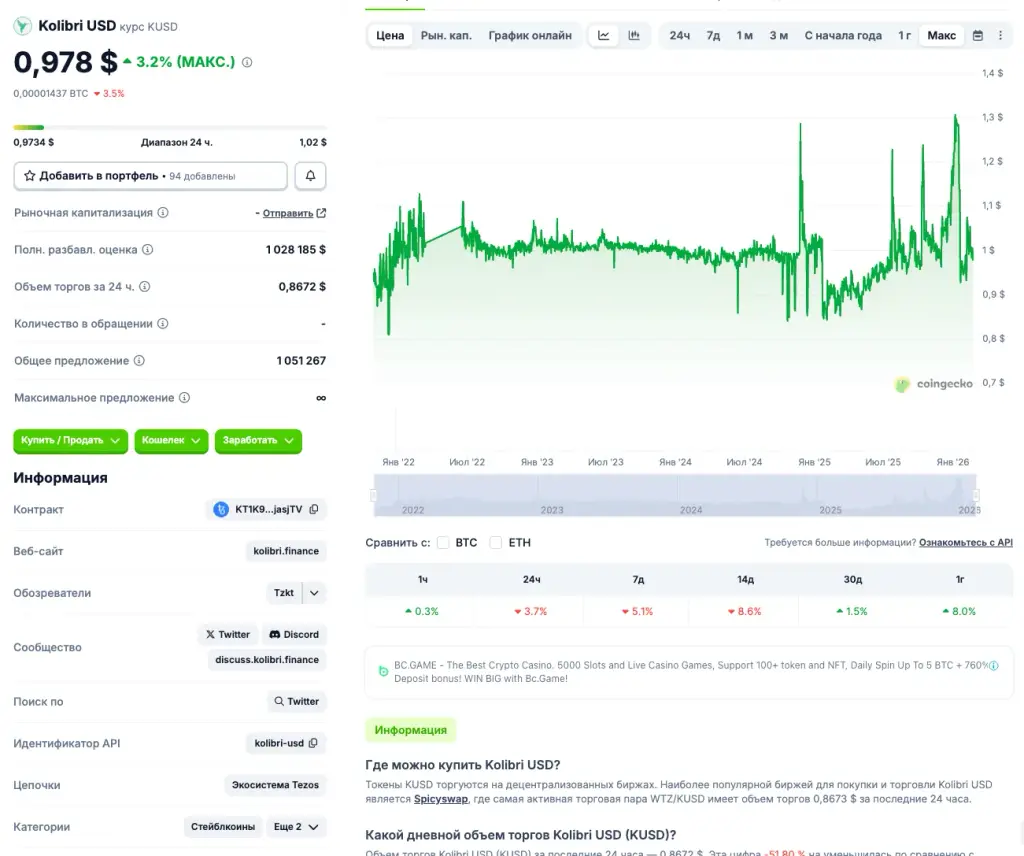The height and width of the screenshot is (856, 1024).
Task: Click the Стейблкоины category tag
Action: [223, 827]
